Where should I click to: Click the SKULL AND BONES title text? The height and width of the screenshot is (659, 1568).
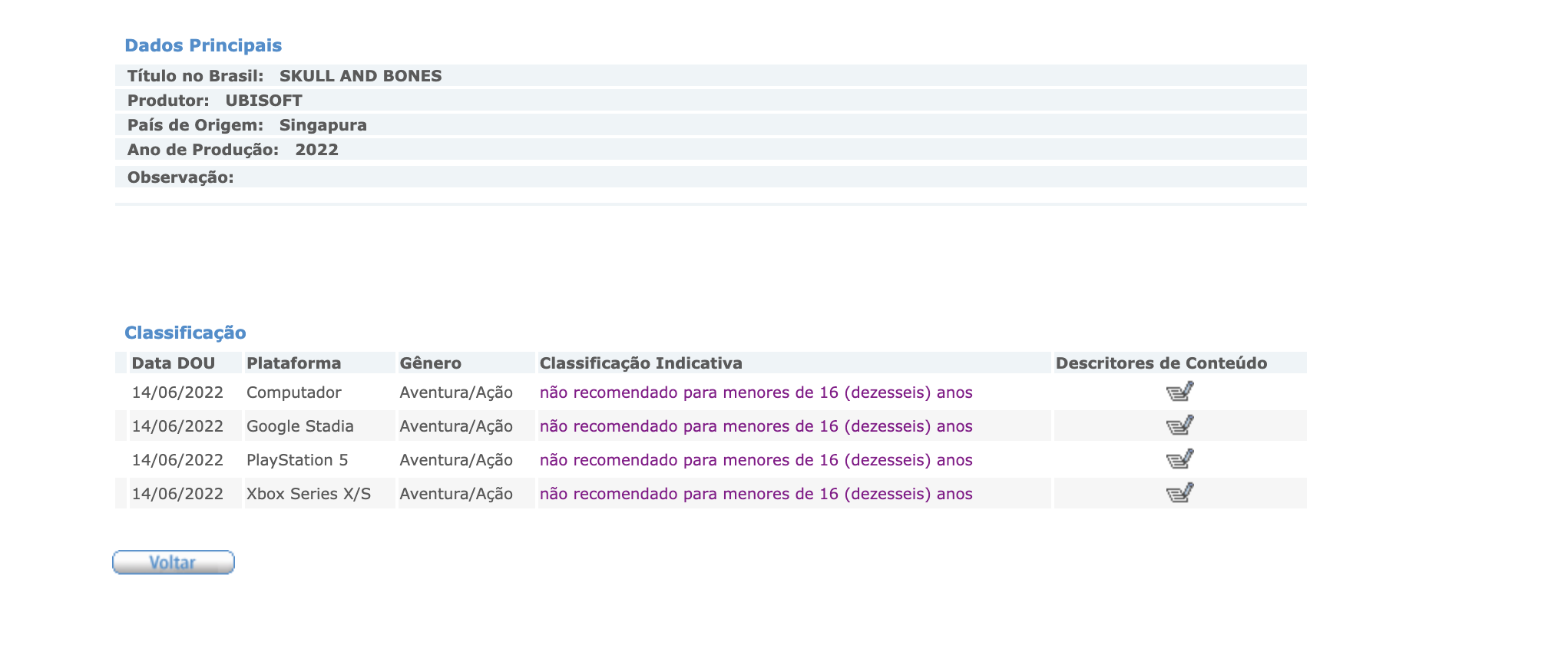tap(360, 76)
